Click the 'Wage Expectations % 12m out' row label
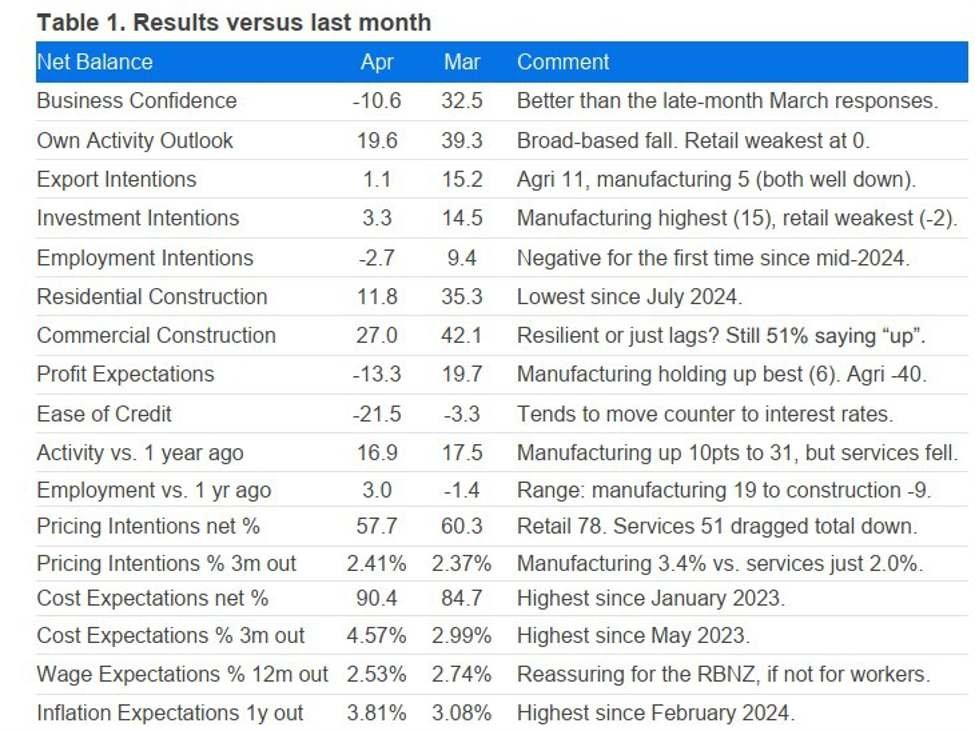 click(x=182, y=674)
